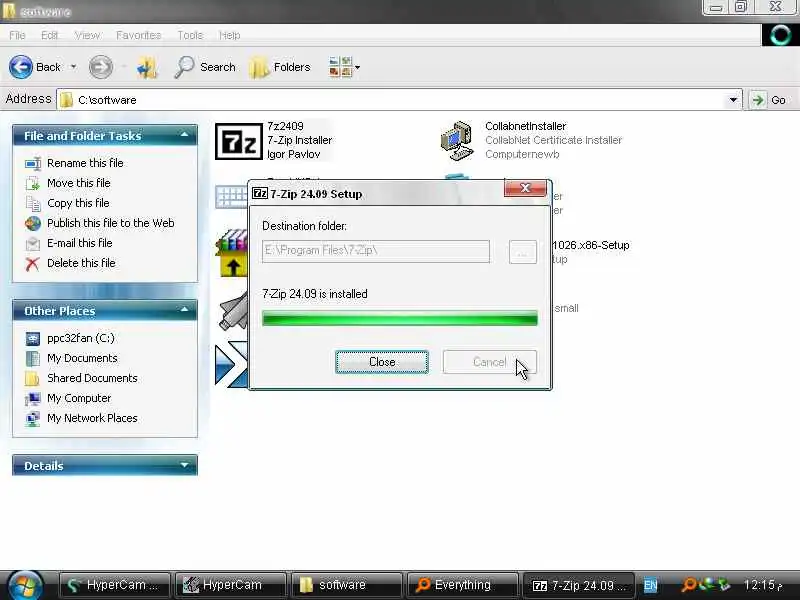Image resolution: width=800 pixels, height=600 pixels.
Task: Open Search in Explorer toolbar
Action: [x=205, y=67]
